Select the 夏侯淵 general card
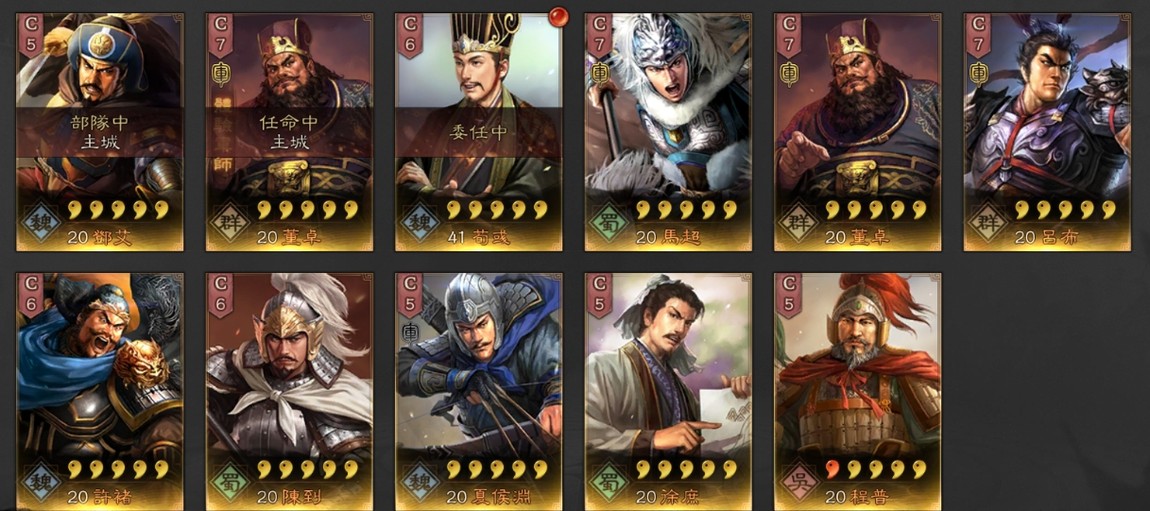The height and width of the screenshot is (511, 1150). pos(479,391)
